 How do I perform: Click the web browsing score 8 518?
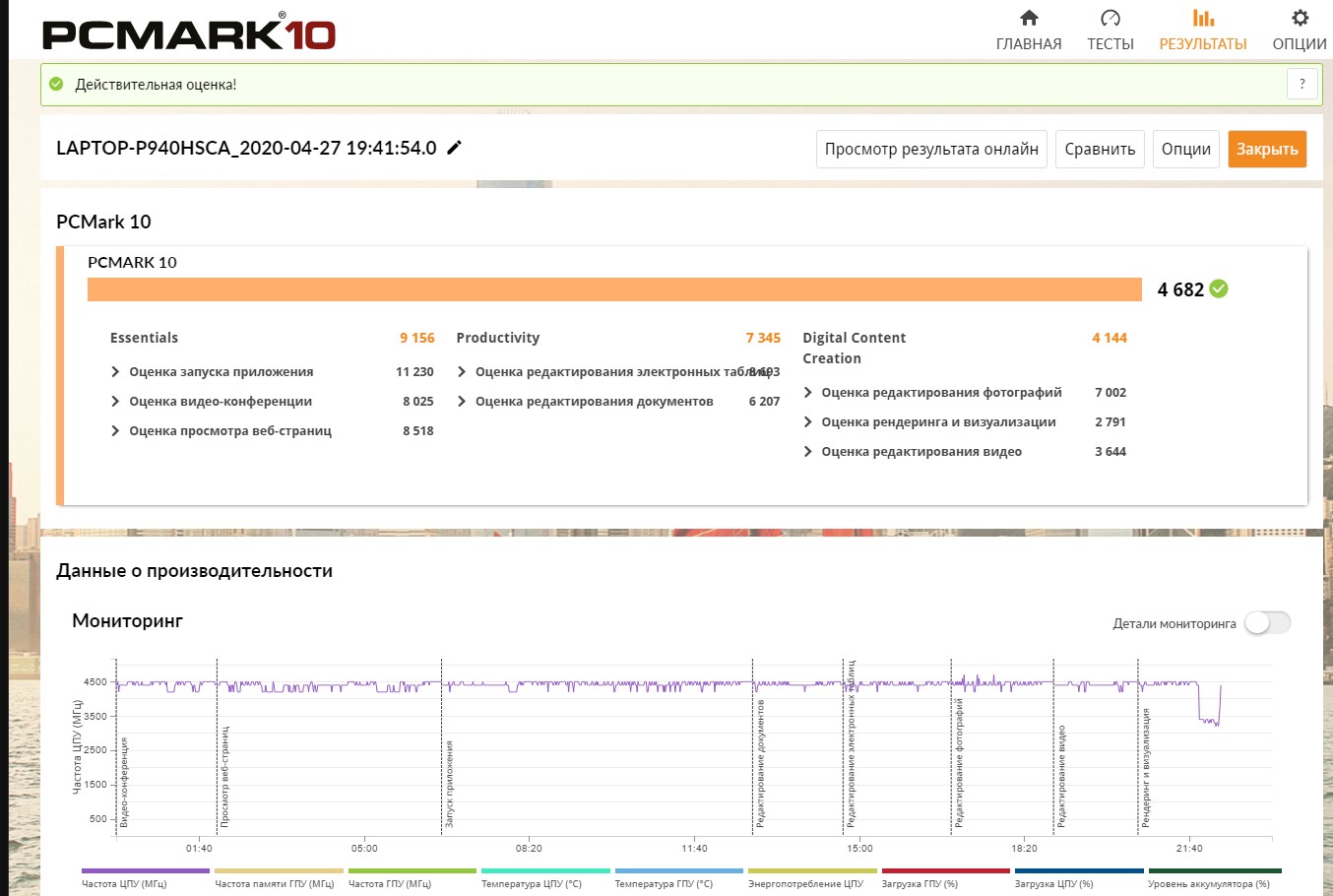tap(418, 431)
